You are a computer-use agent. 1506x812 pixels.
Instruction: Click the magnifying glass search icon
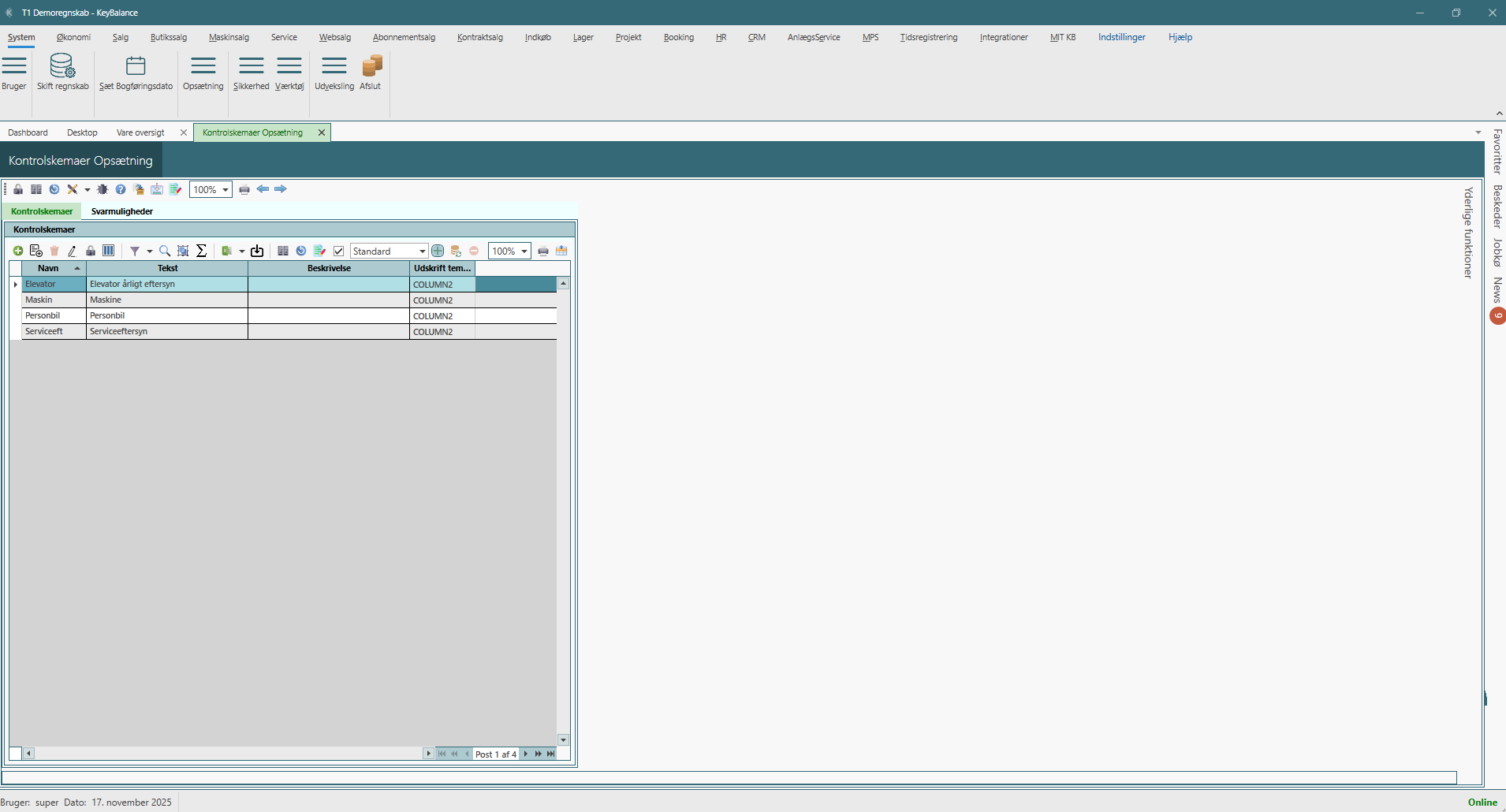pos(165,251)
